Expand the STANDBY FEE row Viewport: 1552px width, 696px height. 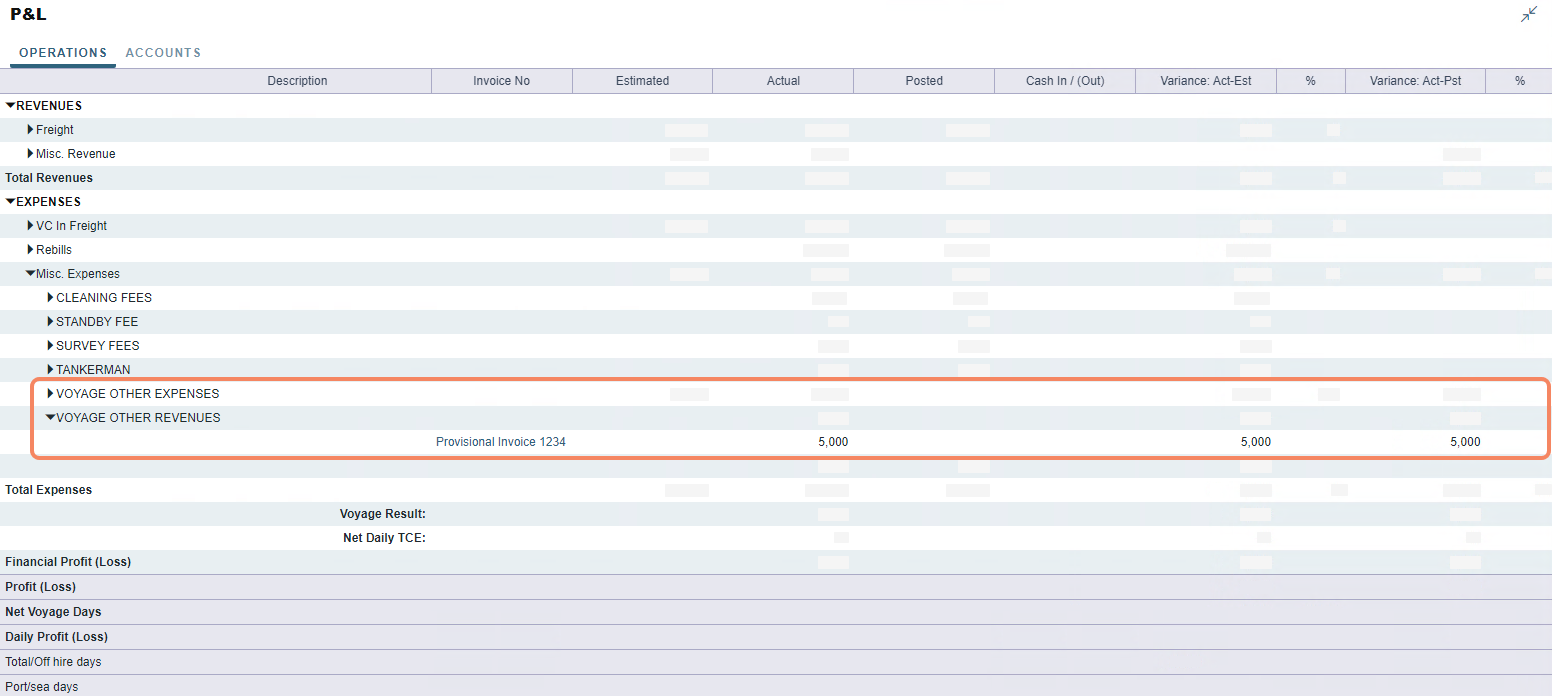[x=49, y=321]
